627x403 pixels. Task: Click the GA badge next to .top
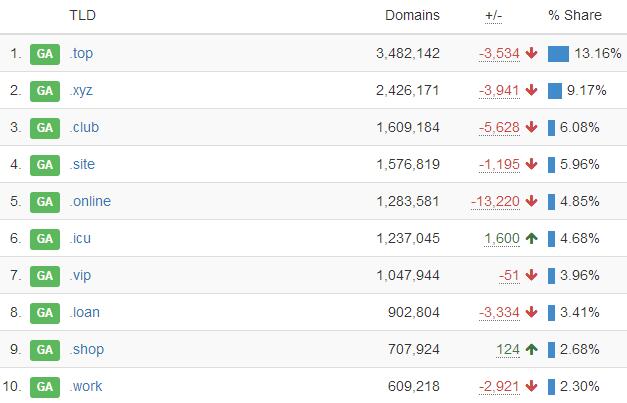(45, 54)
